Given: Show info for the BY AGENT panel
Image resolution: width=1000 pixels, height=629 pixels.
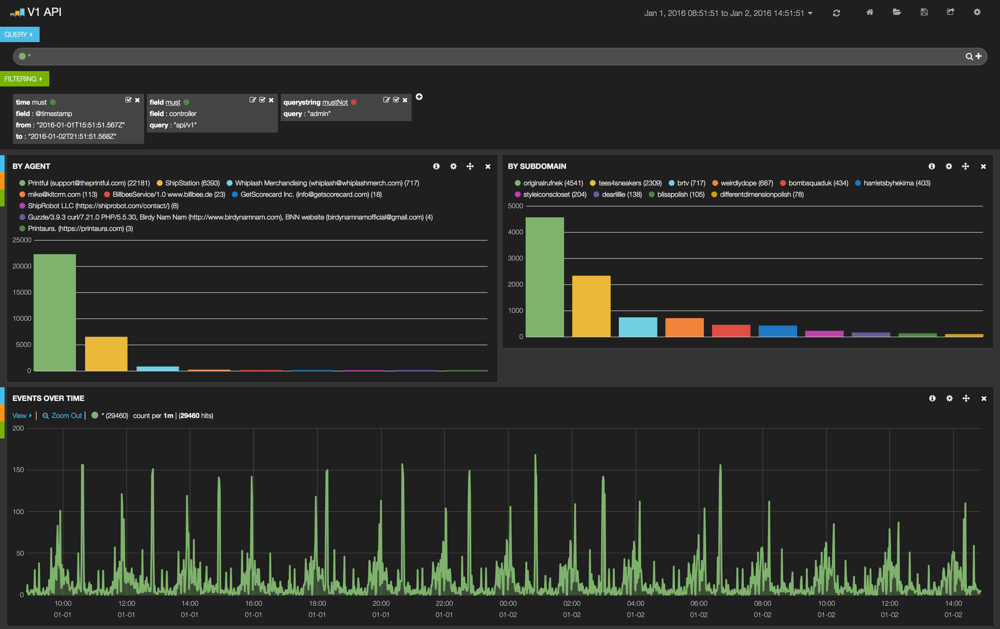Looking at the screenshot, I should [436, 166].
